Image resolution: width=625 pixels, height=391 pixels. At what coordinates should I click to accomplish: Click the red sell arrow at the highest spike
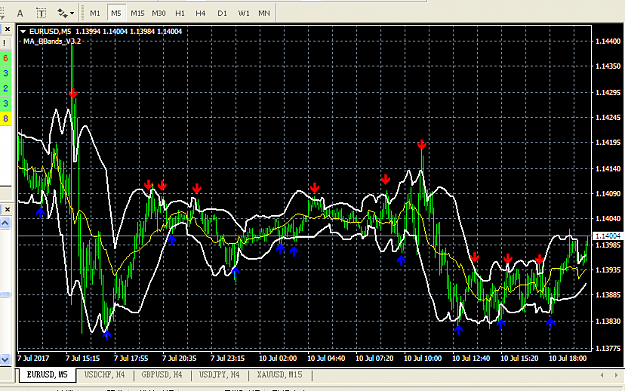pyautogui.click(x=73, y=94)
